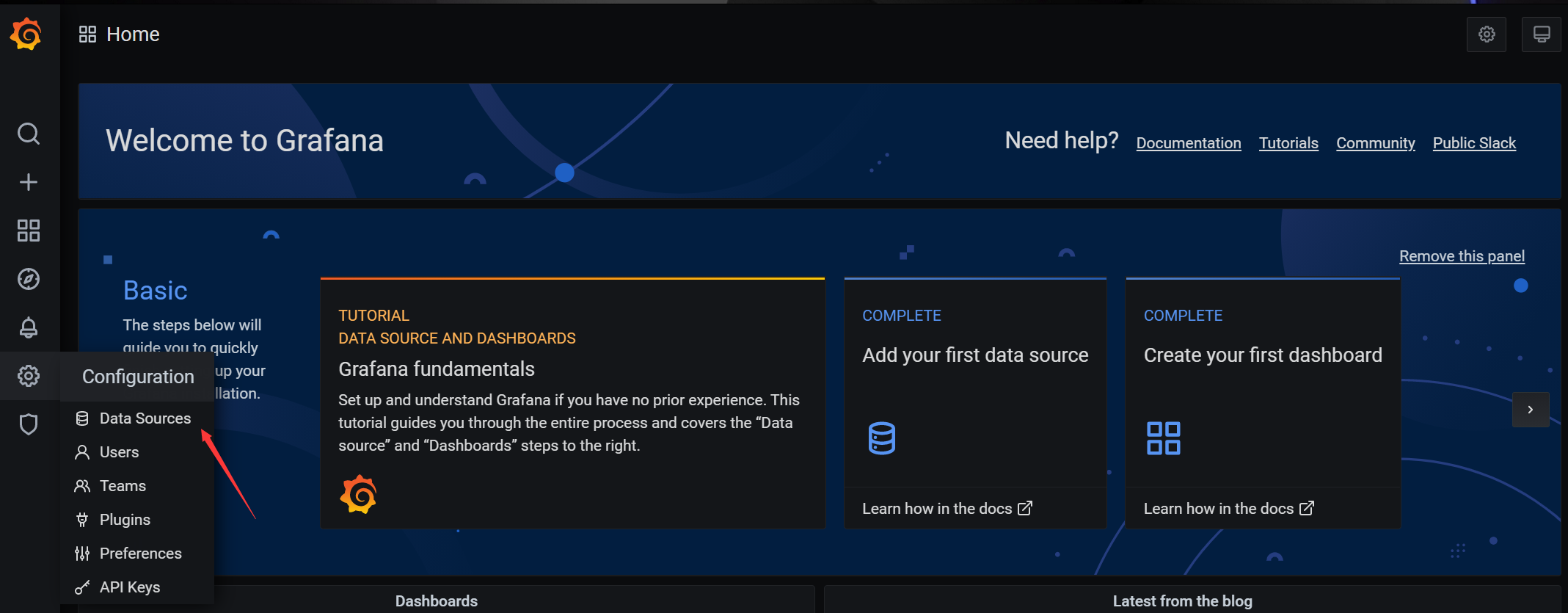Open Teams in Configuration menu
The width and height of the screenshot is (1568, 613).
pos(137,486)
